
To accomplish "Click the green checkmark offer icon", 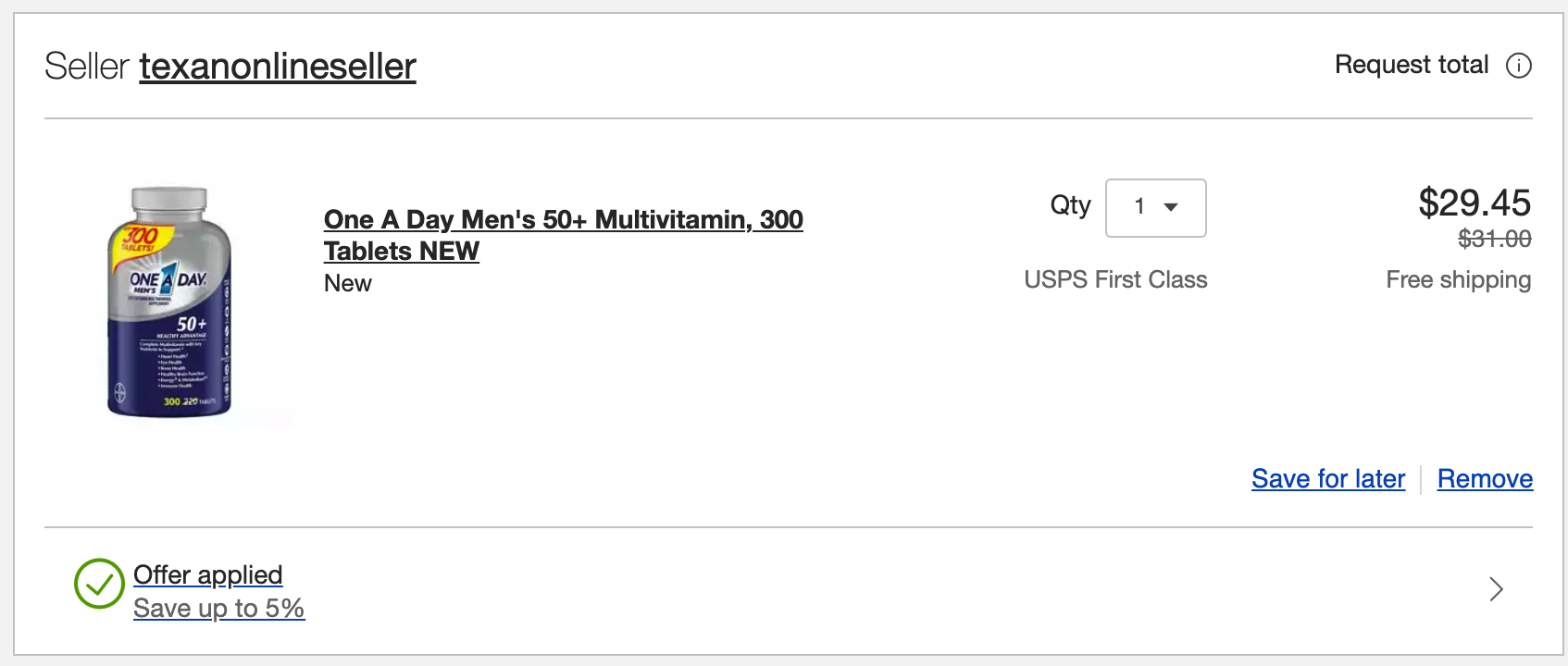I will click(x=99, y=584).
